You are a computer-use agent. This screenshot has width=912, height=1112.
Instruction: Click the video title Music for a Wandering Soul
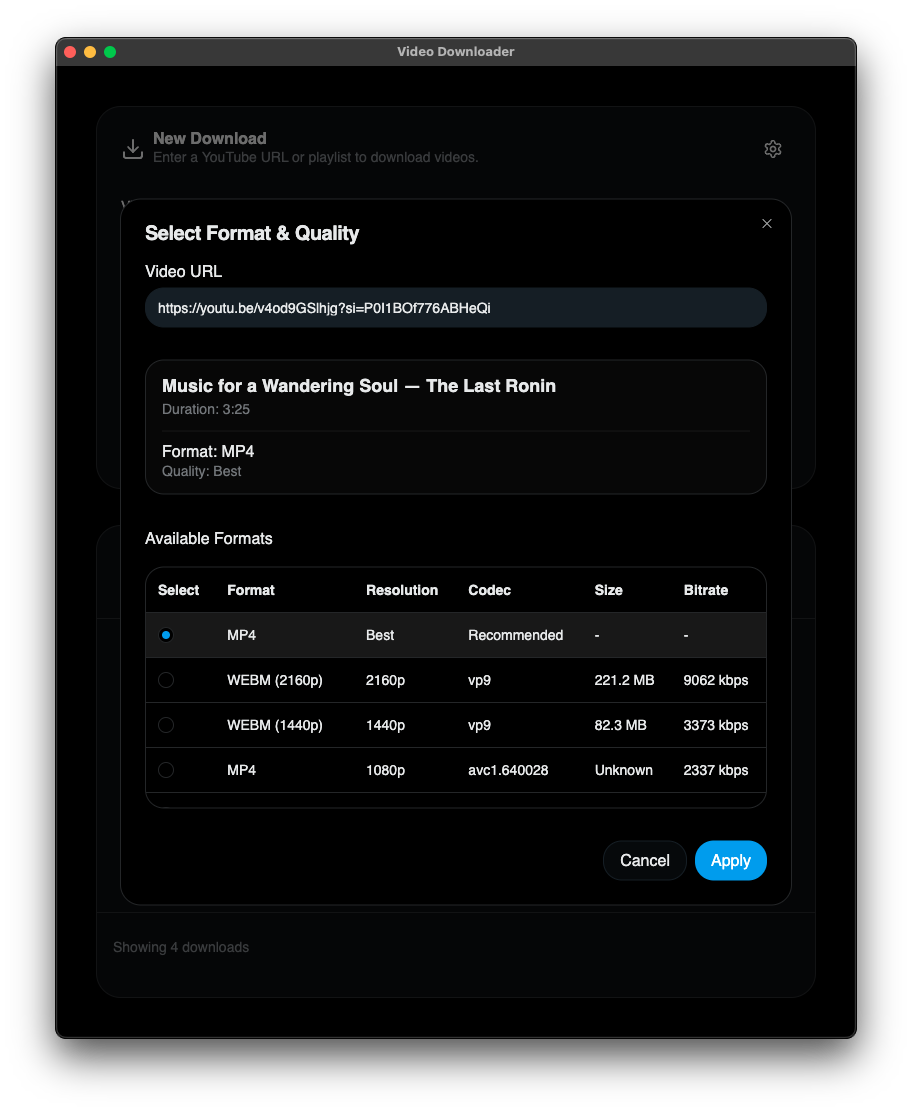(x=359, y=386)
